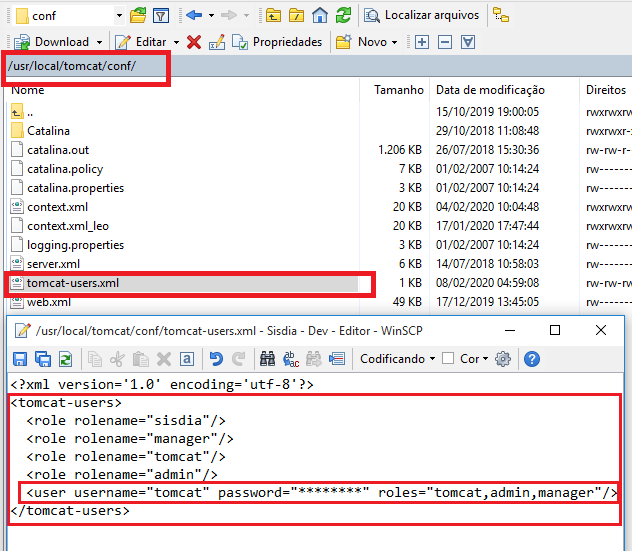Go back with the blue arrow

(x=194, y=16)
